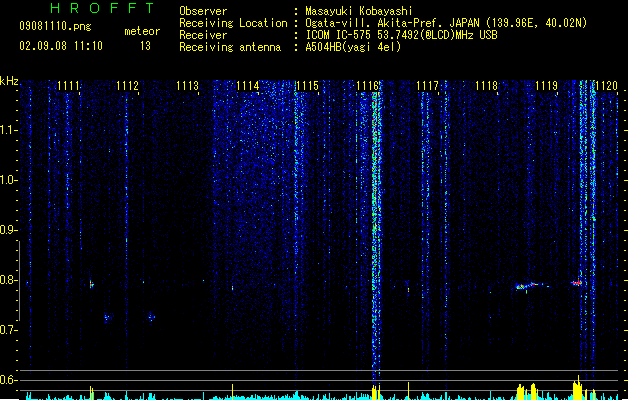Viewport: 629px width, 400px height.
Task: Click the Receiver label
Action: coord(203,35)
